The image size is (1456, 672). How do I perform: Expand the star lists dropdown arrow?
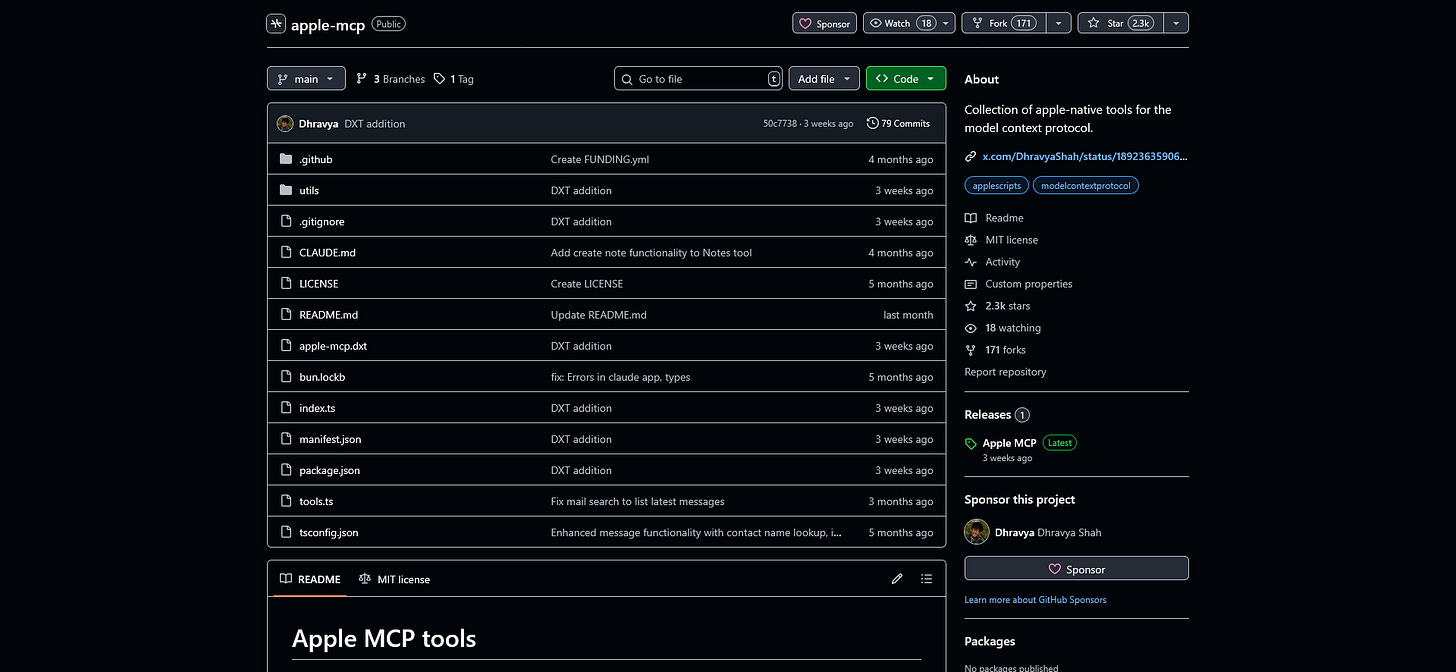[1176, 23]
